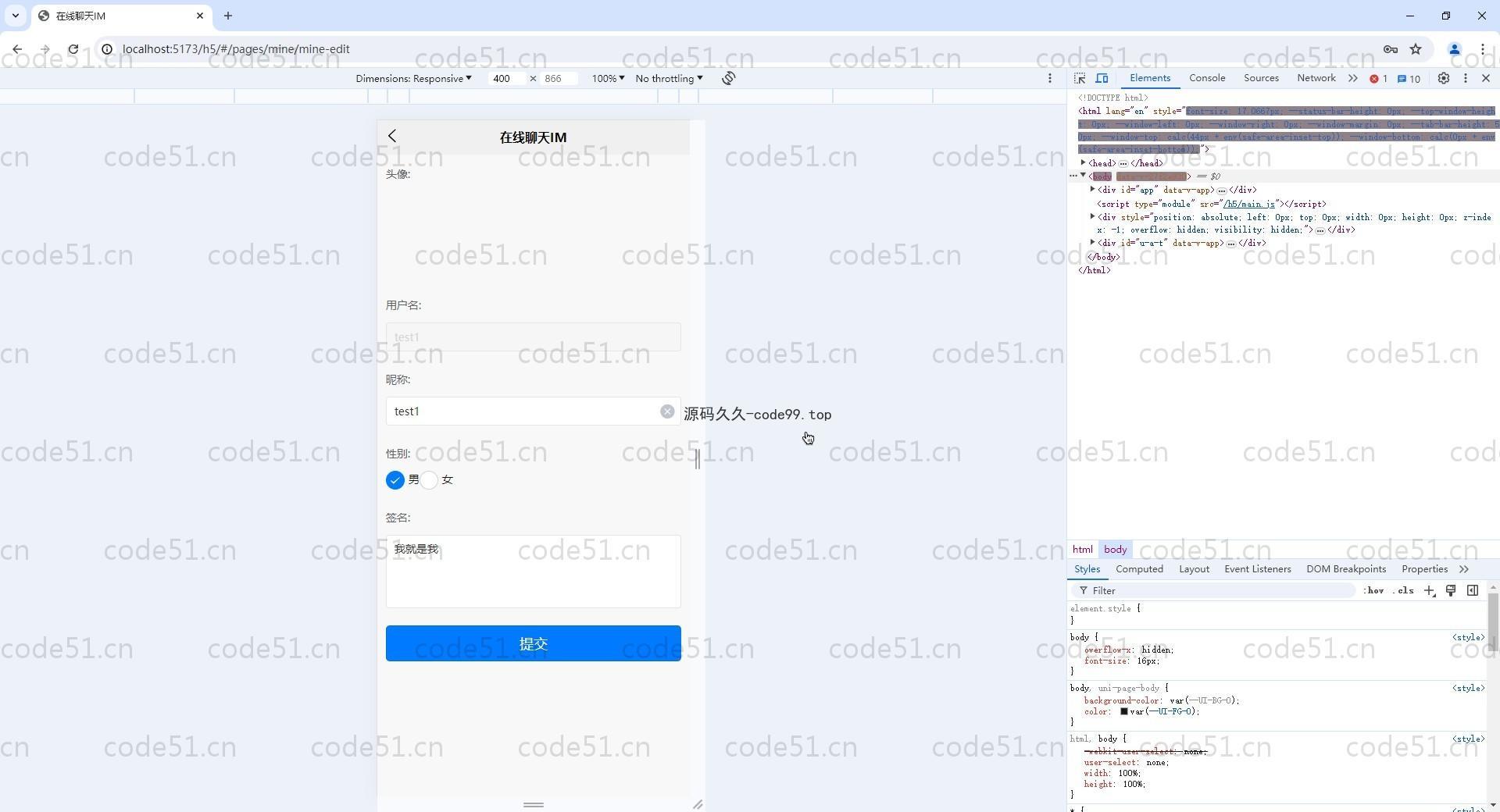Add a new style rule with plus icon
The image size is (1500, 812).
1429,591
